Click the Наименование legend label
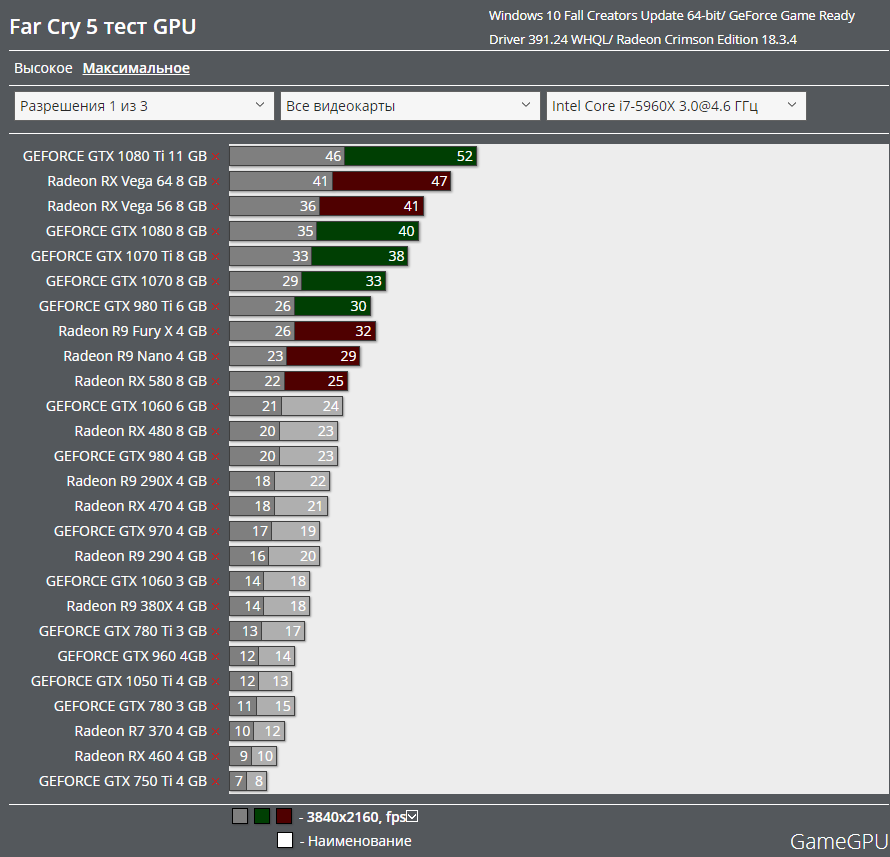 click(359, 841)
